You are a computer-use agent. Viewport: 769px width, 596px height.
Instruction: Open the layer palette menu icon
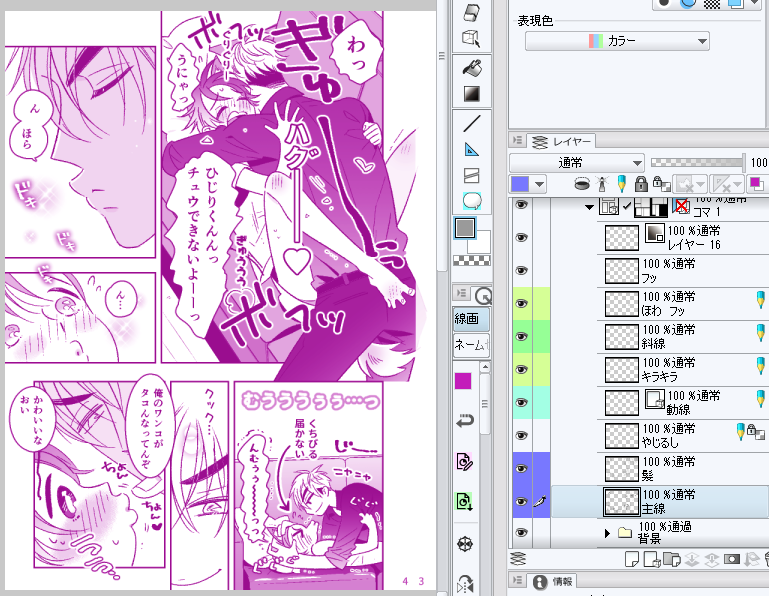click(517, 141)
